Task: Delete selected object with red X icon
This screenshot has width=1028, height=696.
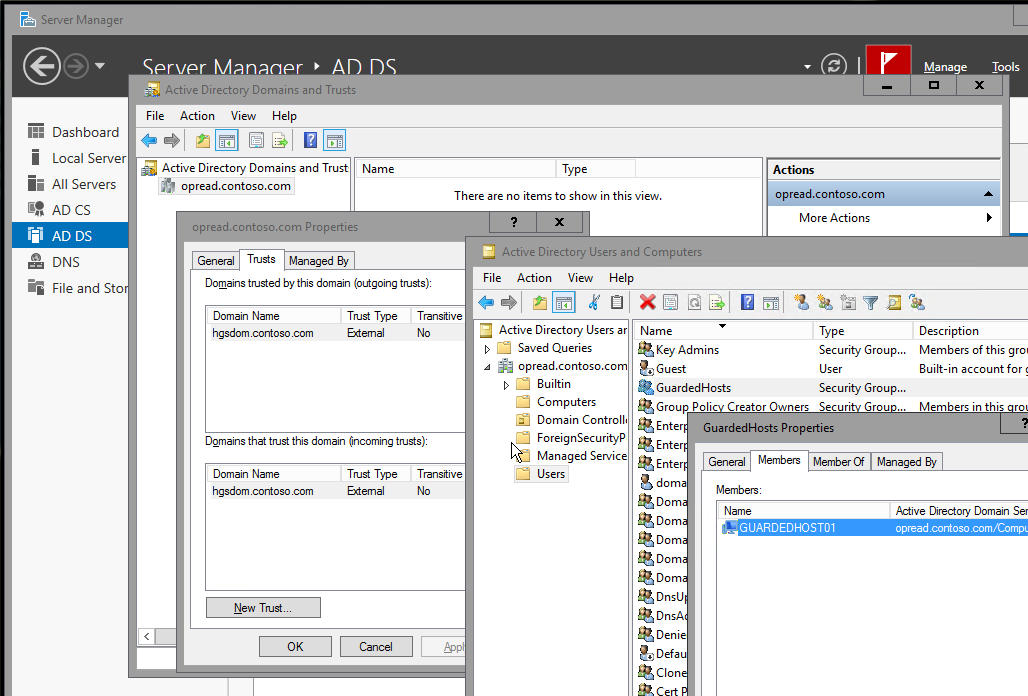Action: click(646, 302)
